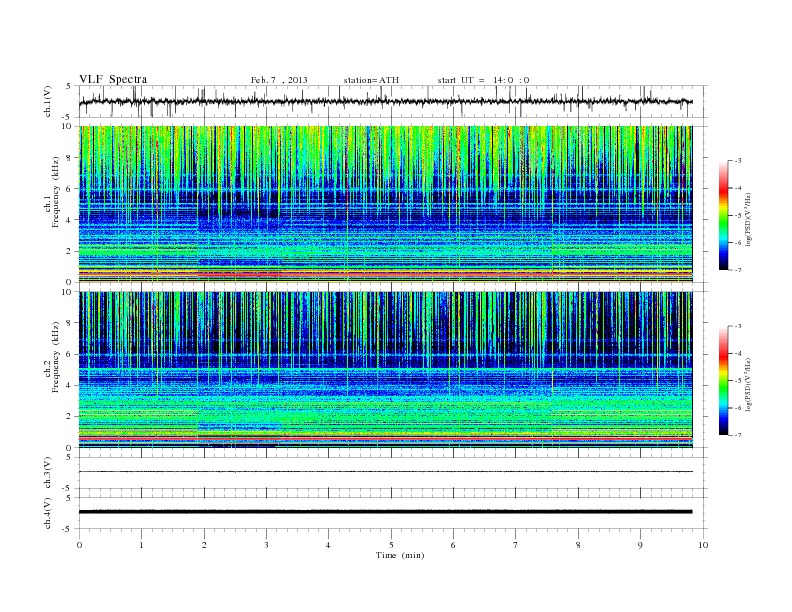Click the 'VLF Spectra' title text
Screen dimensions: 792x612
point(113,79)
